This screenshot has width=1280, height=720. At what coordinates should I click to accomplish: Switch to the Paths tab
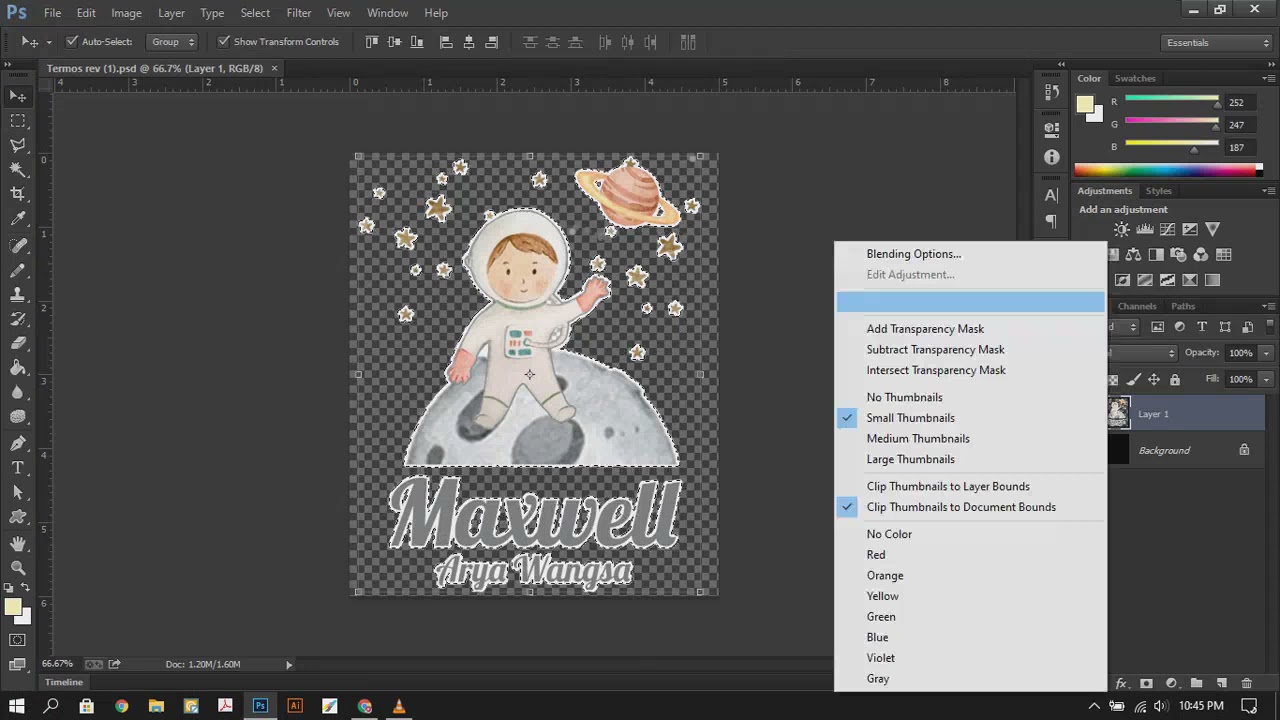[x=1183, y=306]
